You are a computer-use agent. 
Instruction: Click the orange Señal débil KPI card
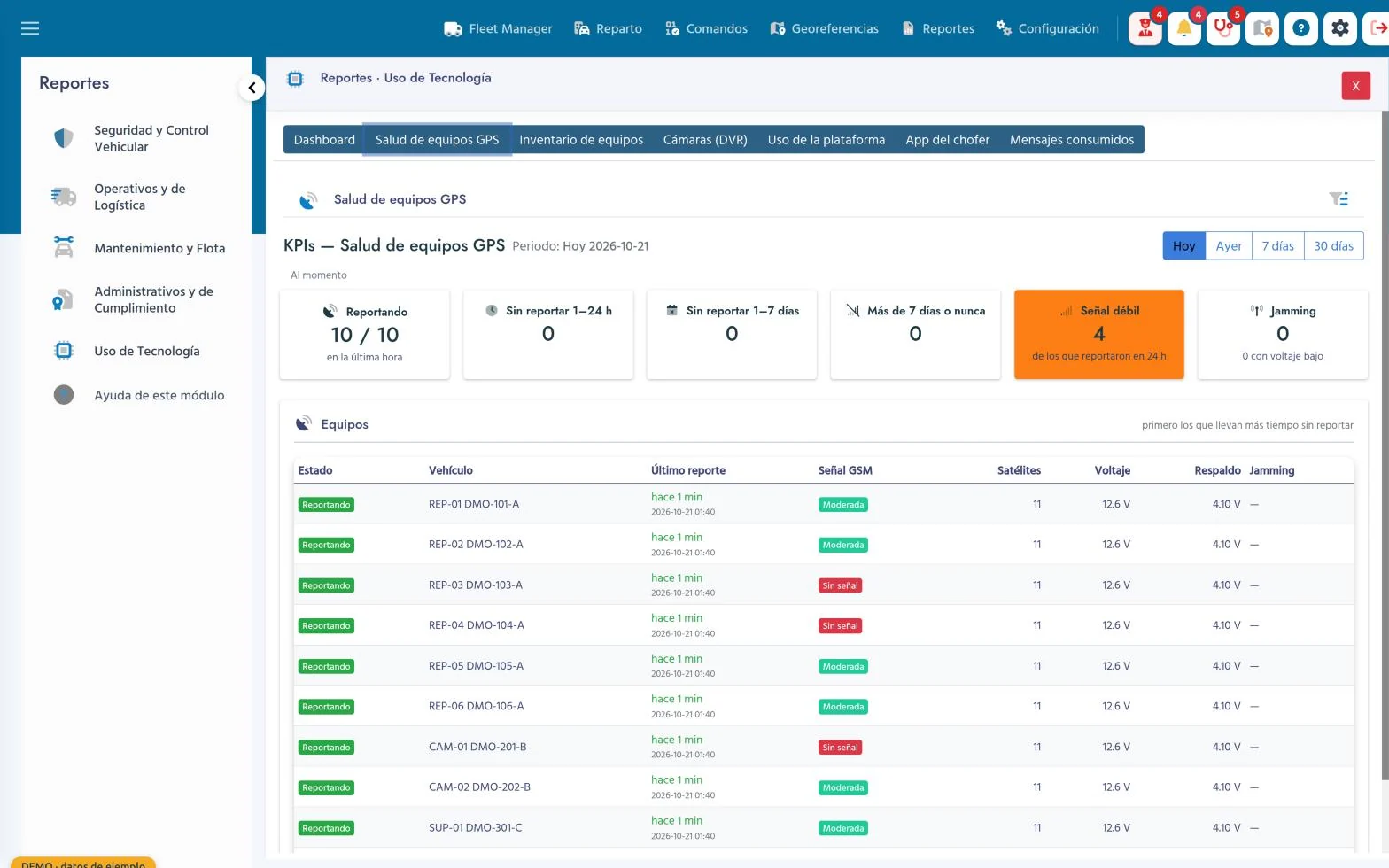(1099, 335)
